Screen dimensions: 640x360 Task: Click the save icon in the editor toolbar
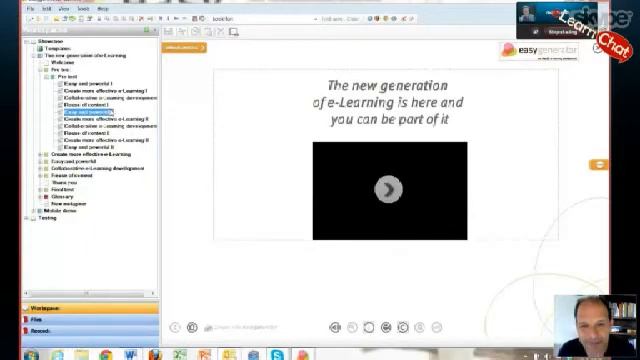(x=168, y=31)
